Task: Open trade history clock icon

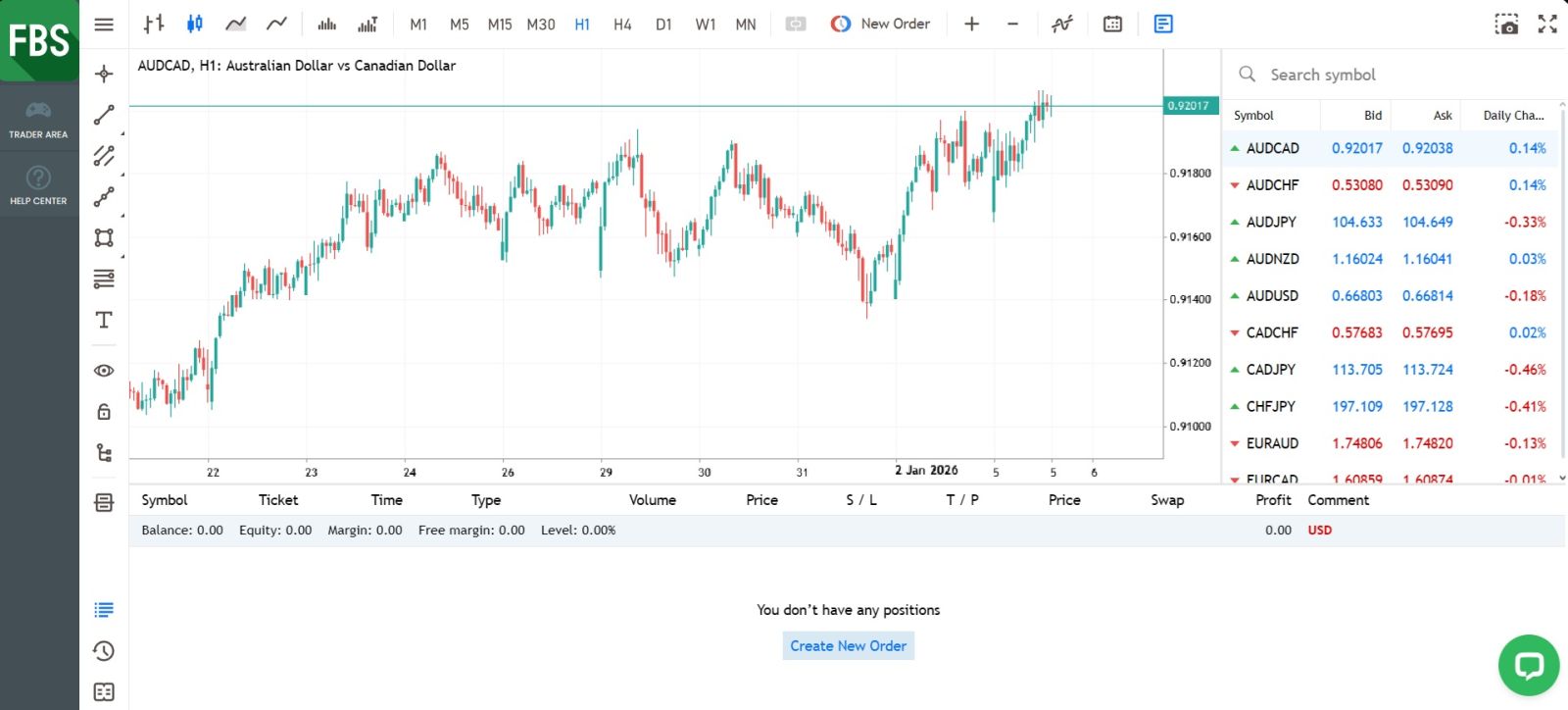Action: (104, 651)
